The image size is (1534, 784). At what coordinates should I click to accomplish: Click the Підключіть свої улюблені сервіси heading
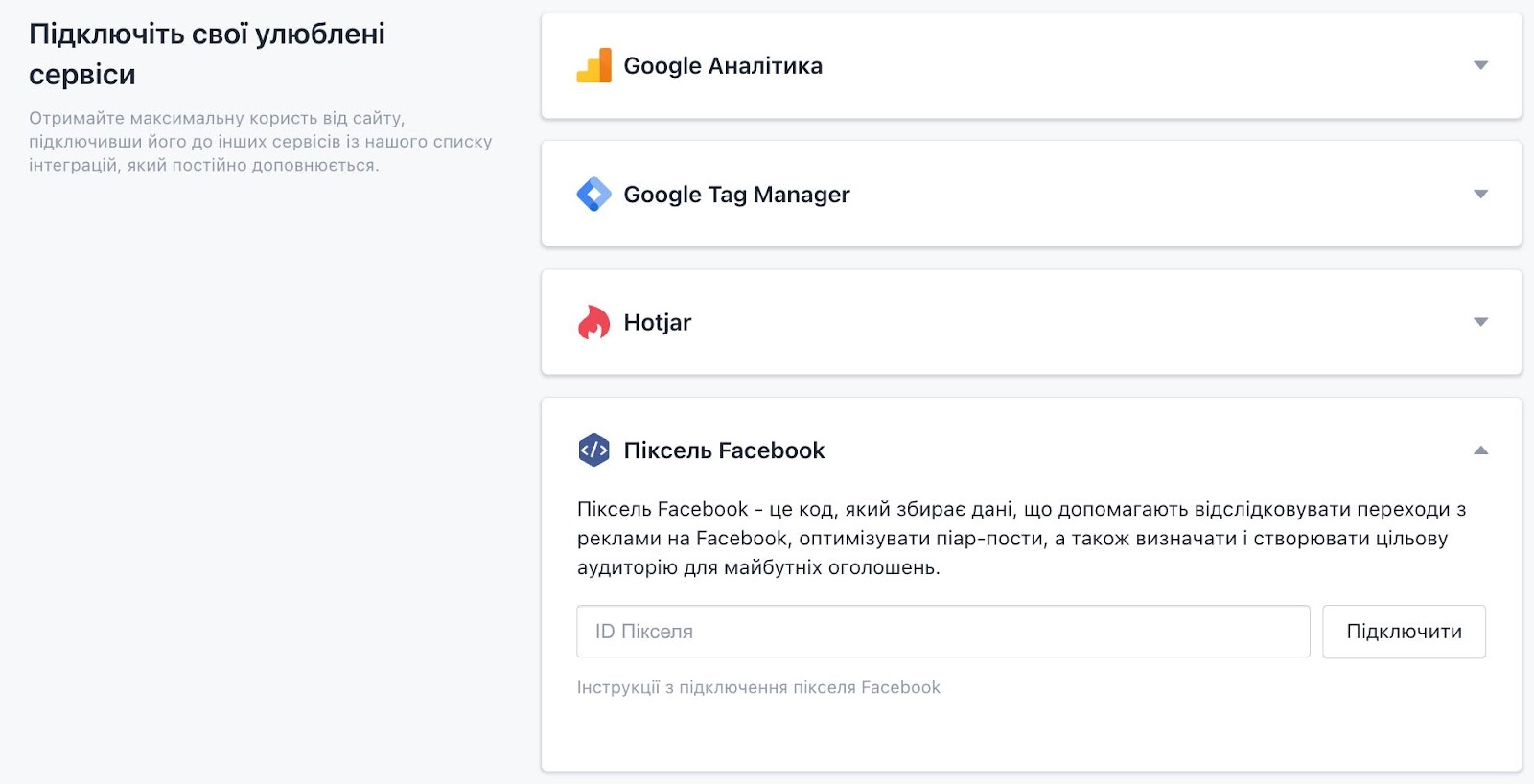(207, 54)
